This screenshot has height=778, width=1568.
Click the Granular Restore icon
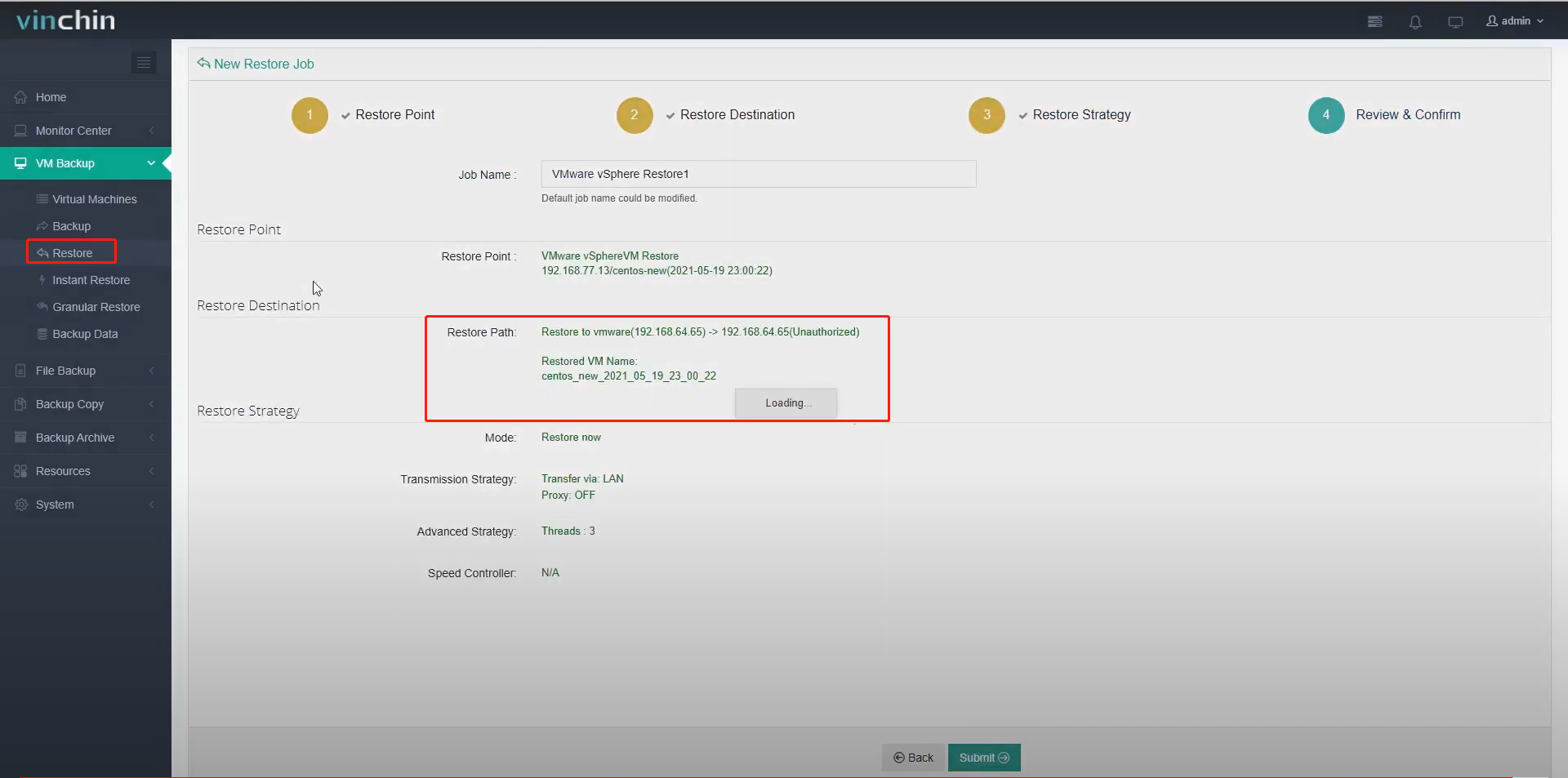coord(42,307)
